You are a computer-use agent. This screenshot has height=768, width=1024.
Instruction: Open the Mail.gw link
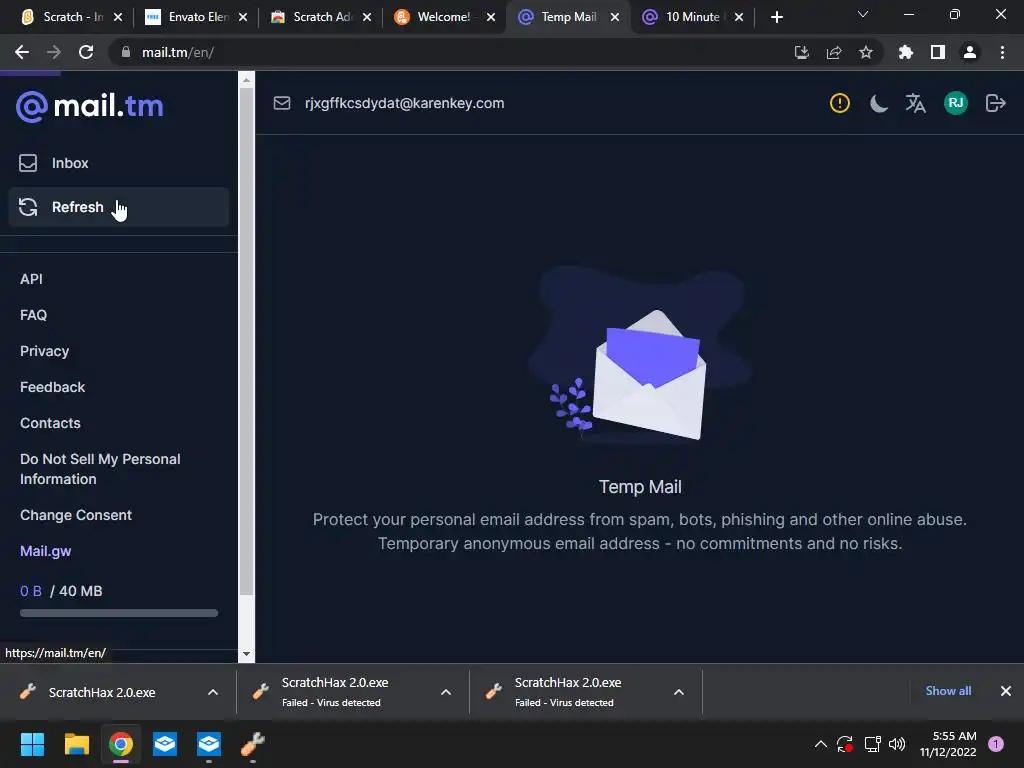tap(46, 551)
